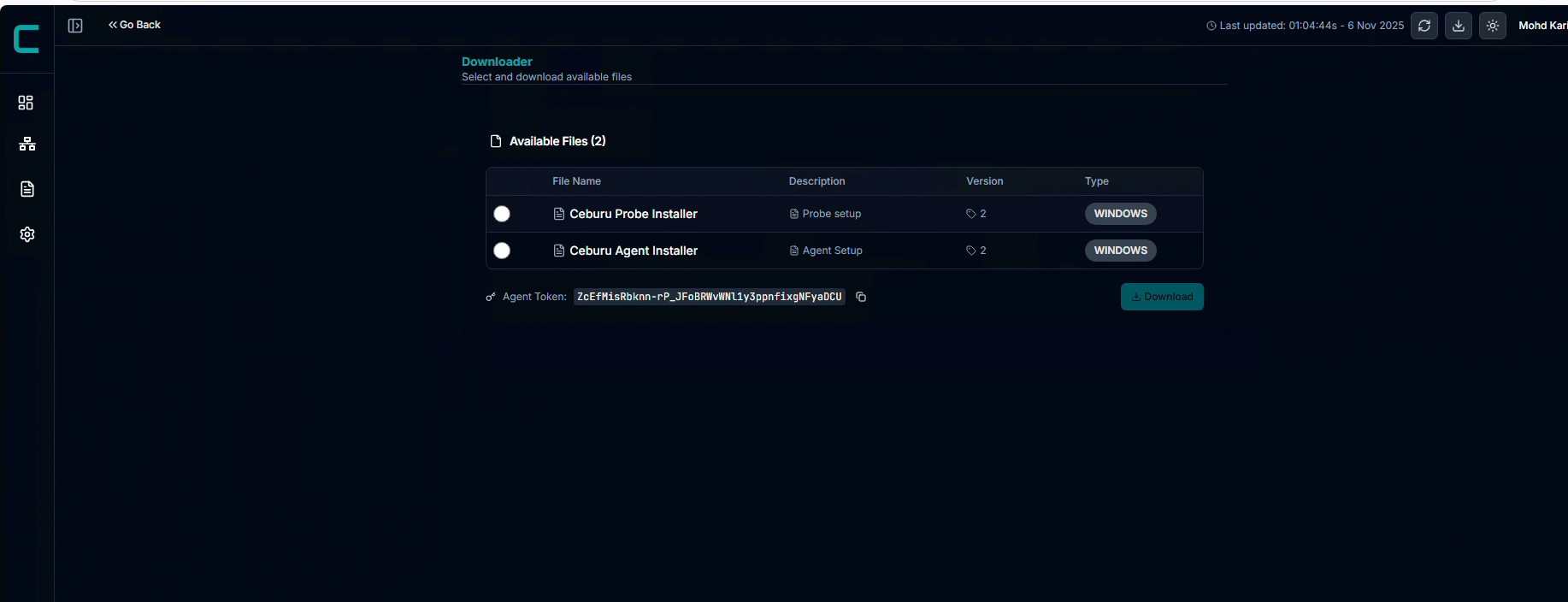
Task: Click the Type column header
Action: 1097,181
